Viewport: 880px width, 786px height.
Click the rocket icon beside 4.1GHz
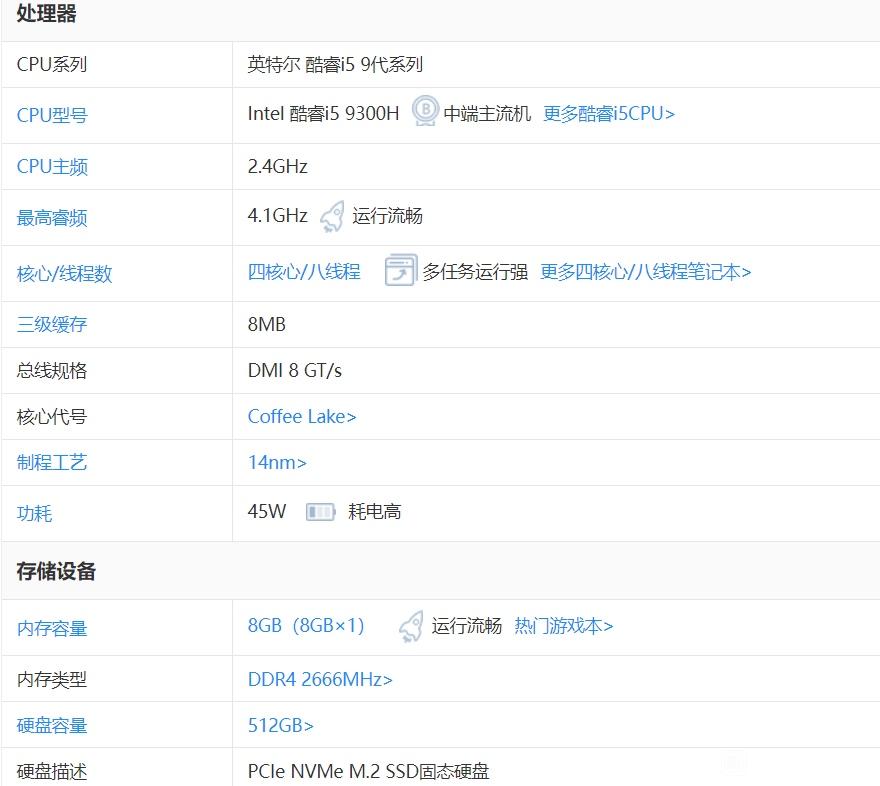(332, 217)
